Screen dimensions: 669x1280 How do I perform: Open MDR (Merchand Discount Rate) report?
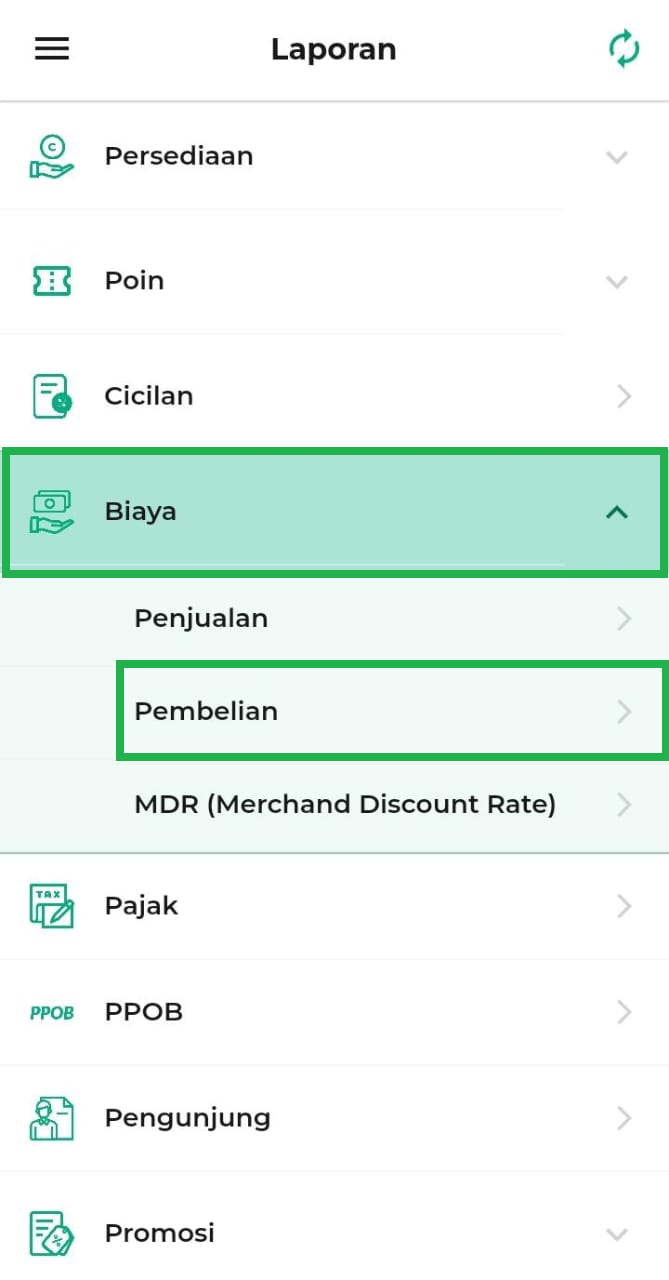click(x=344, y=804)
